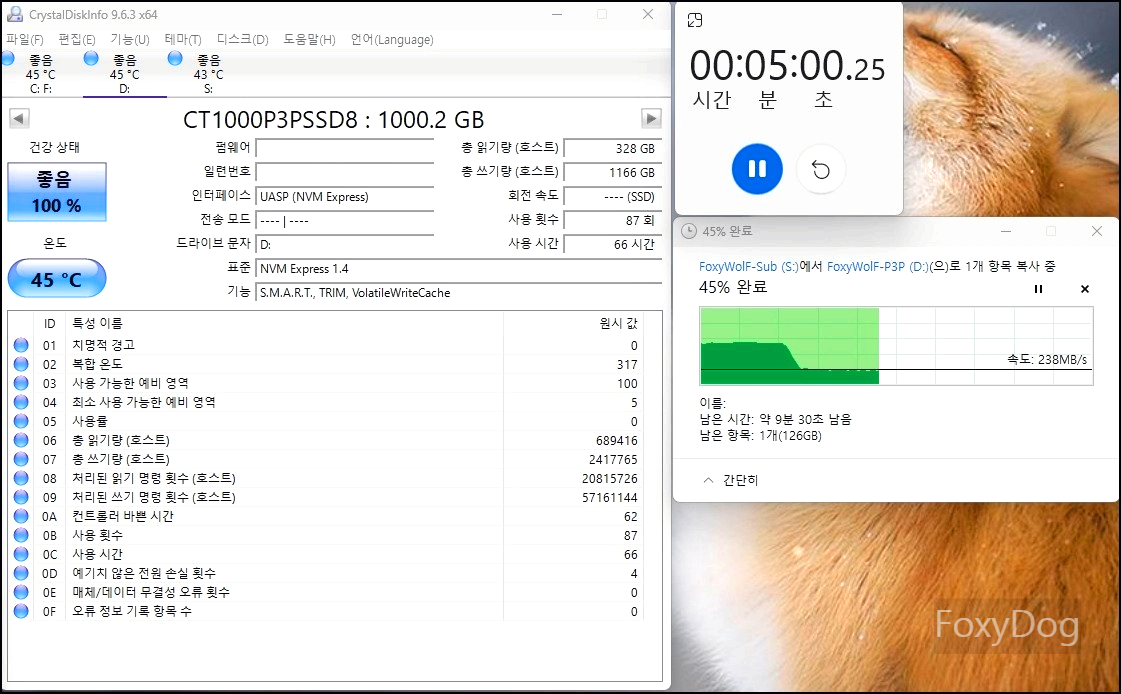Screen dimensions: 1121x694
Task: Select the 처리된 읽기 명령 횟수 (호스트) row
Action: pos(326,478)
